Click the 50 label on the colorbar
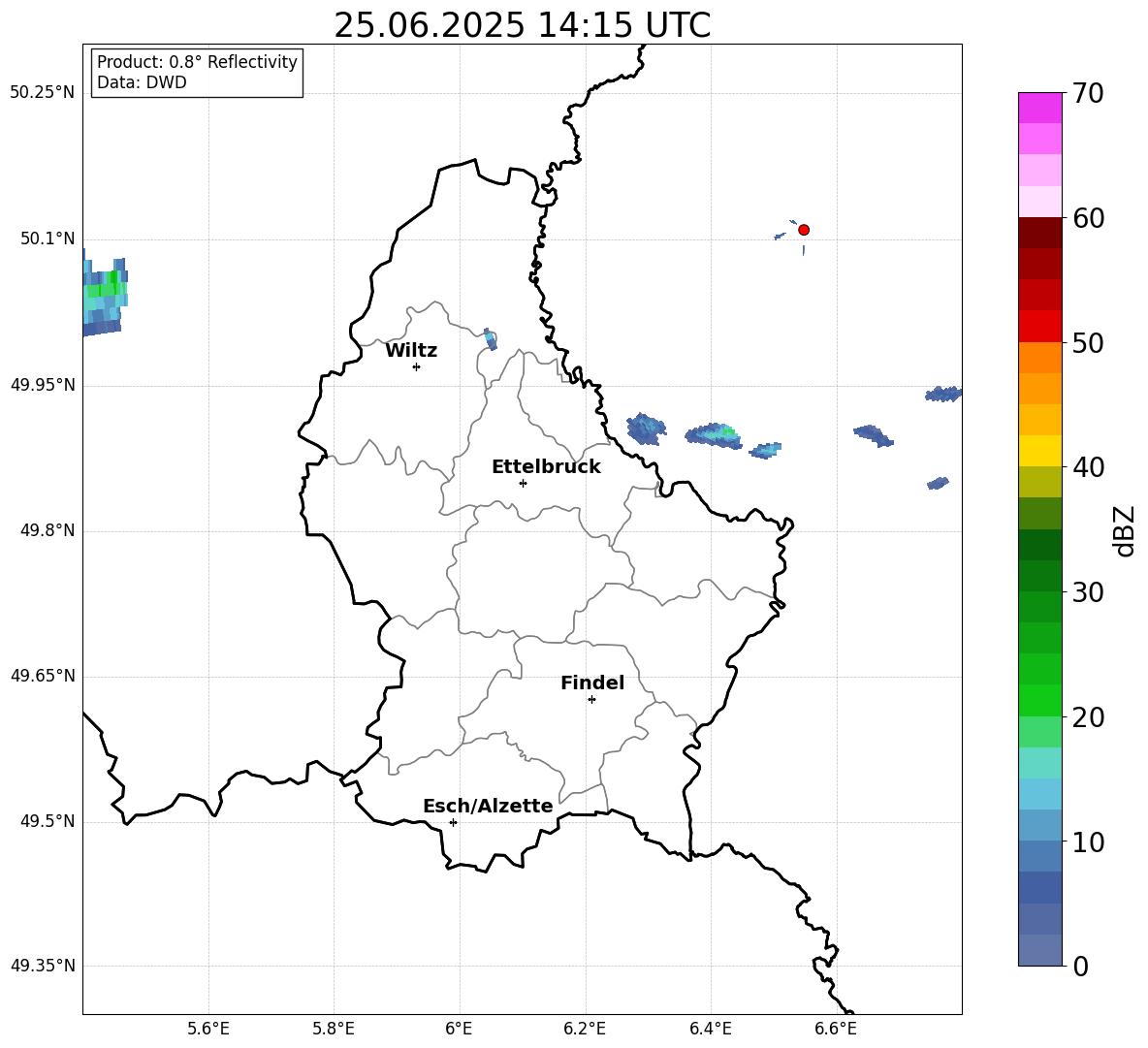Viewport: 1148px width, 1048px height. point(1088,342)
